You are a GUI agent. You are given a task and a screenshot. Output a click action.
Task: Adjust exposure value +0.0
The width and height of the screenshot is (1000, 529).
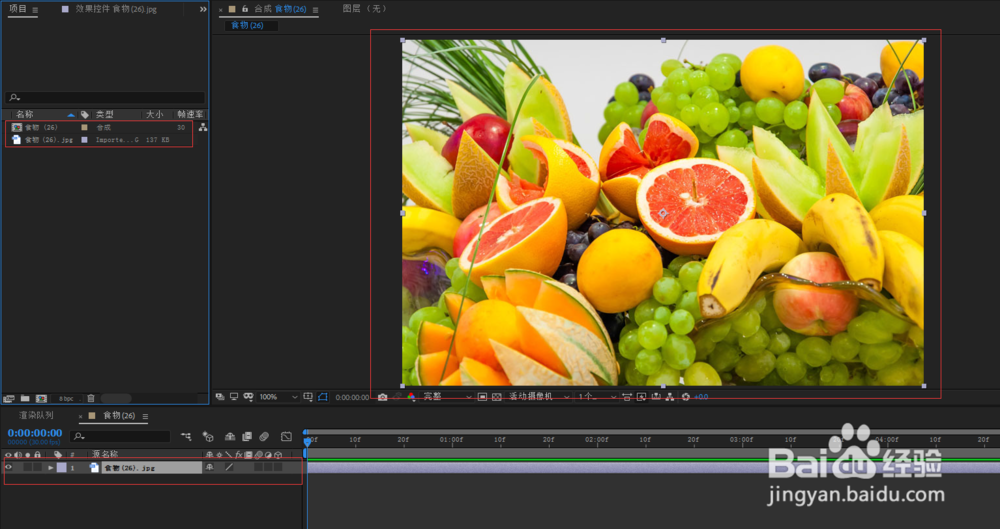(x=702, y=397)
